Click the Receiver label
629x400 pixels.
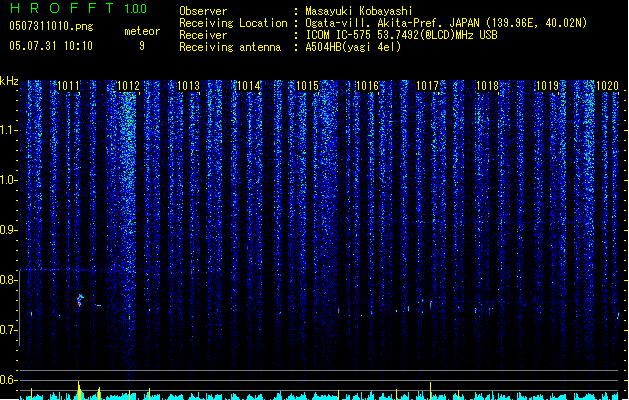203,35
